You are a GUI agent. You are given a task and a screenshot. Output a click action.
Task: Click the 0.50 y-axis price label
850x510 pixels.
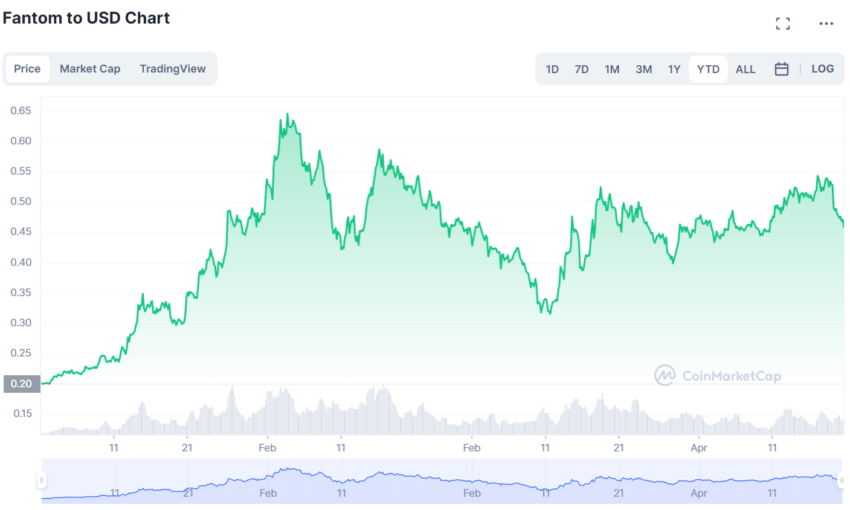[21, 202]
